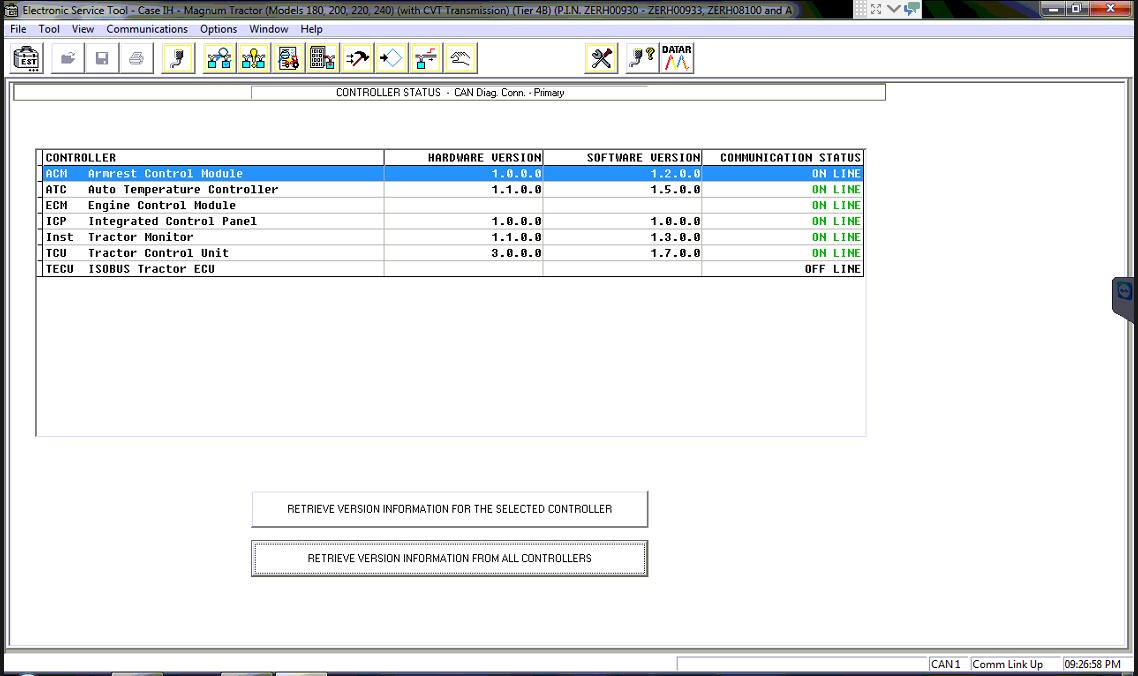Click the light bulb network toolbar icon
This screenshot has height=676, width=1138.
click(254, 59)
